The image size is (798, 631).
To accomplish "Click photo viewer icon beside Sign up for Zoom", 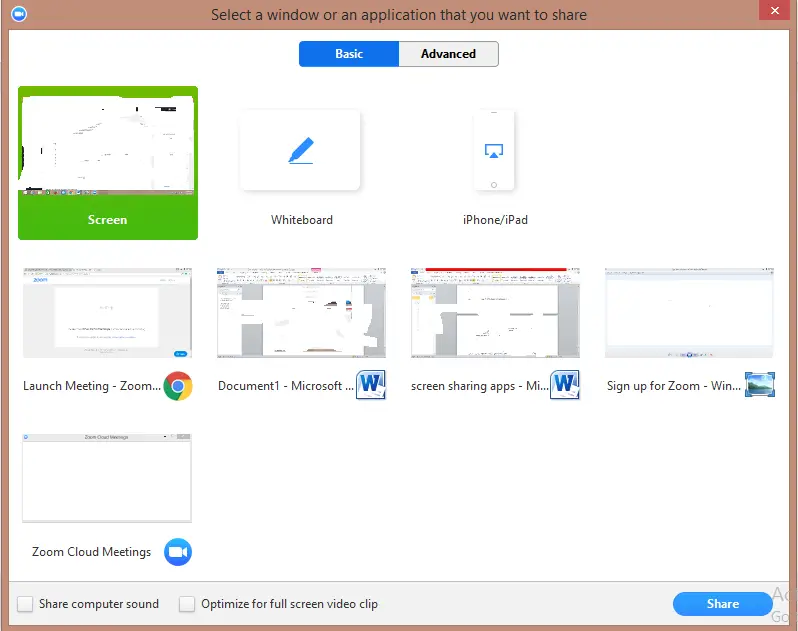I will 760,385.
